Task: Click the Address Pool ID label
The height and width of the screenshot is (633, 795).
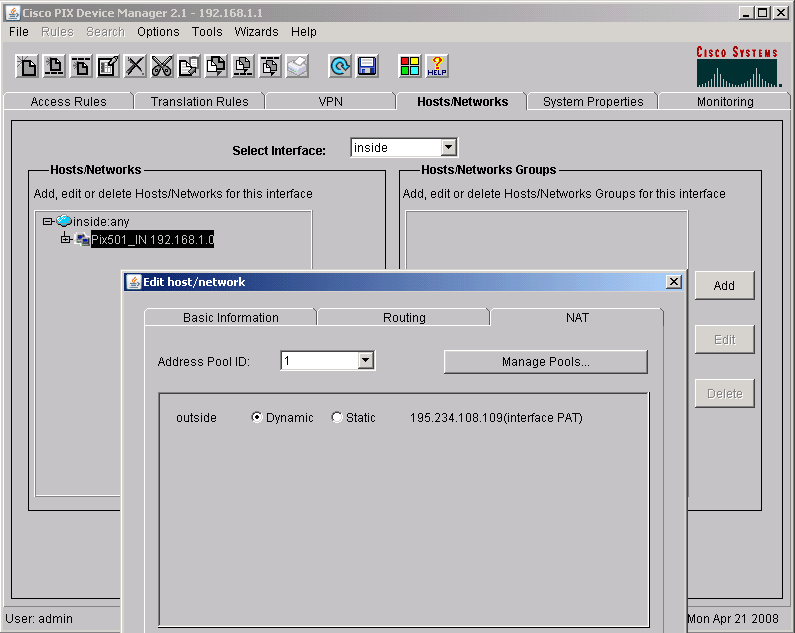Action: (203, 362)
